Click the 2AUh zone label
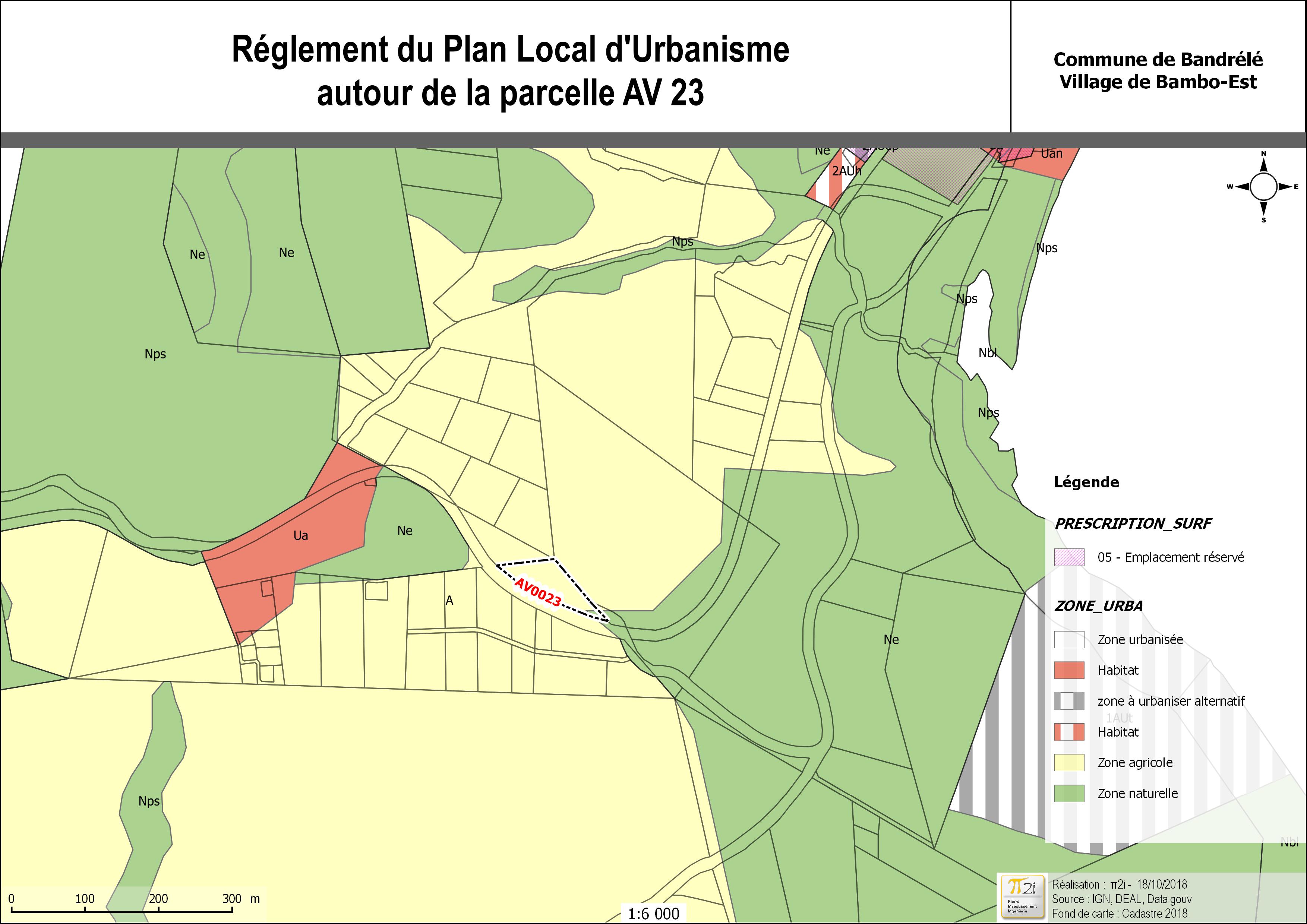 [846, 171]
